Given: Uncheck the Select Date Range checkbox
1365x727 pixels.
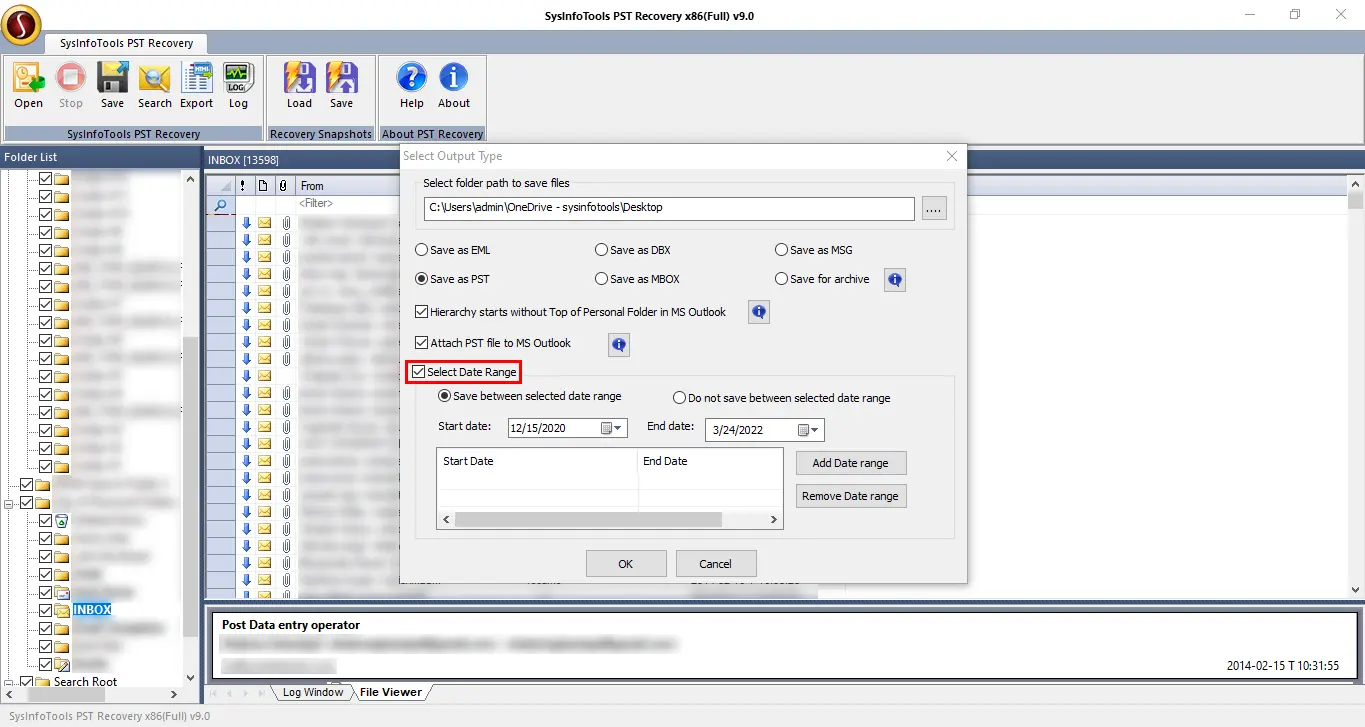Looking at the screenshot, I should click(x=418, y=372).
